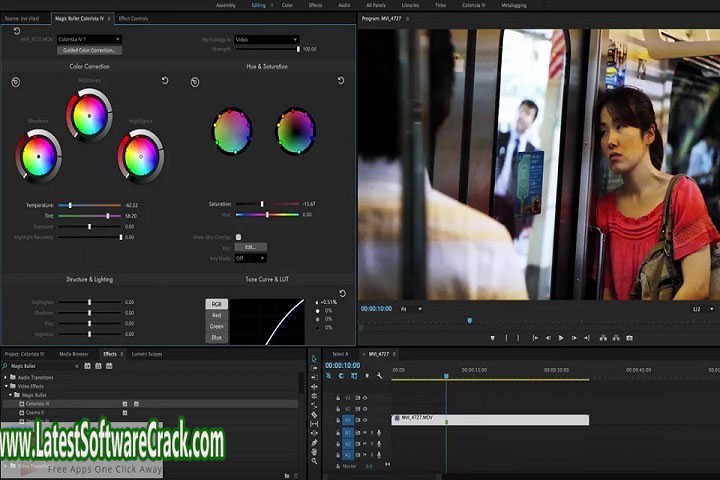Toggle visibility eye for track V3
This screenshot has width=720, height=480.
point(365,398)
